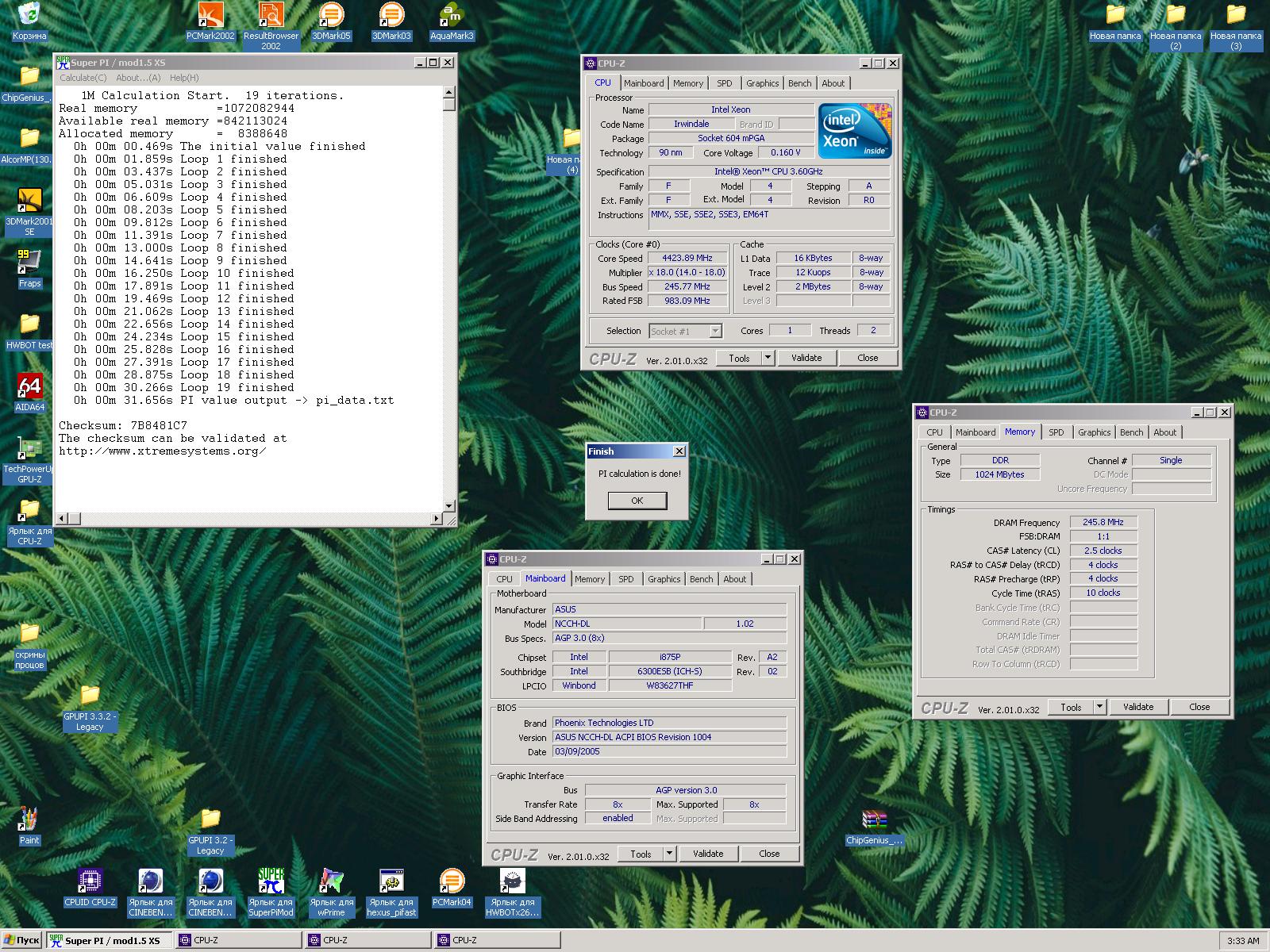1270x952 pixels.
Task: Click Super PI vertical scrollbar down arrow
Action: click(x=448, y=505)
